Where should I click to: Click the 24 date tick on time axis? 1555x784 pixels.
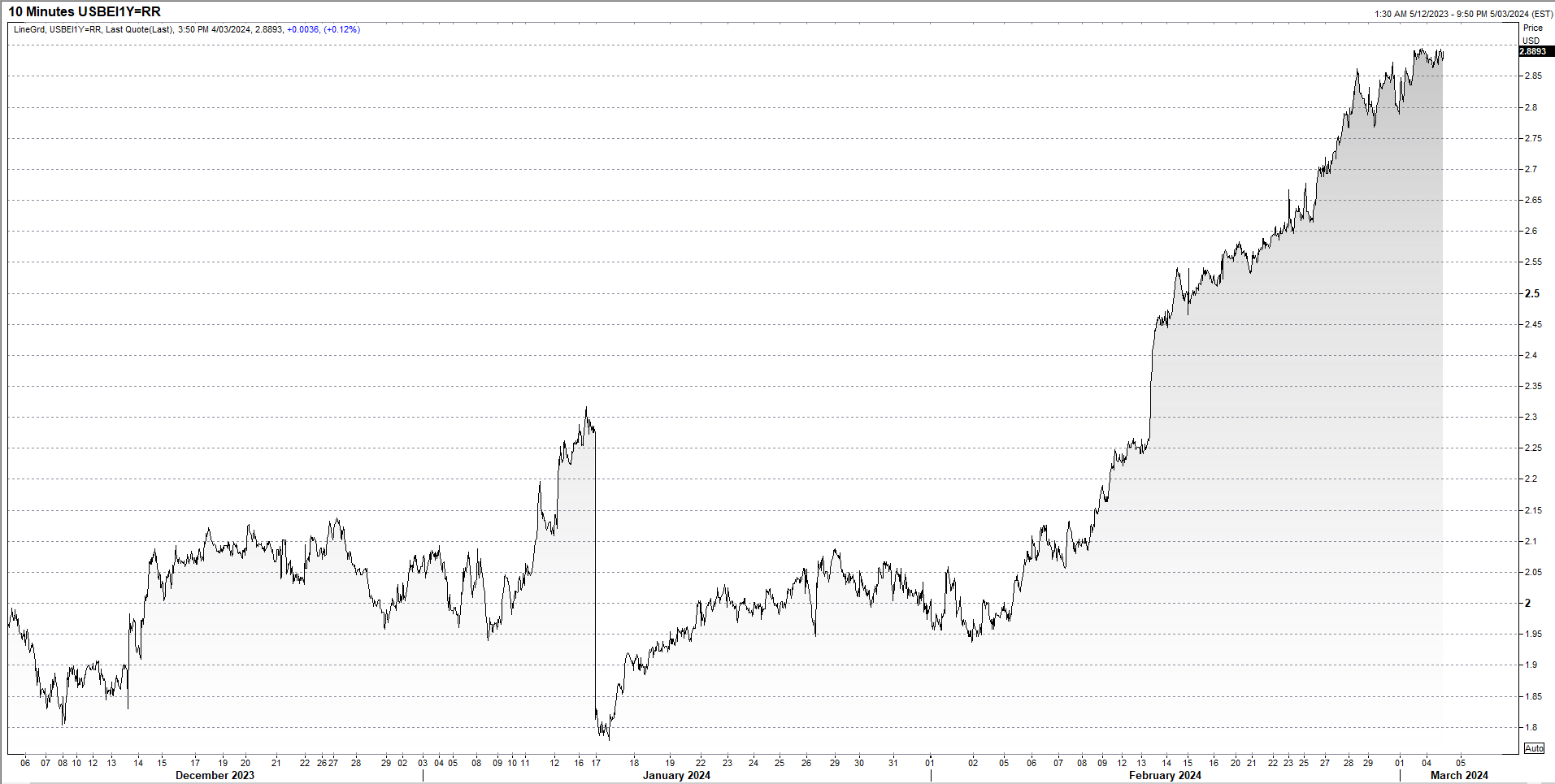pos(754,763)
